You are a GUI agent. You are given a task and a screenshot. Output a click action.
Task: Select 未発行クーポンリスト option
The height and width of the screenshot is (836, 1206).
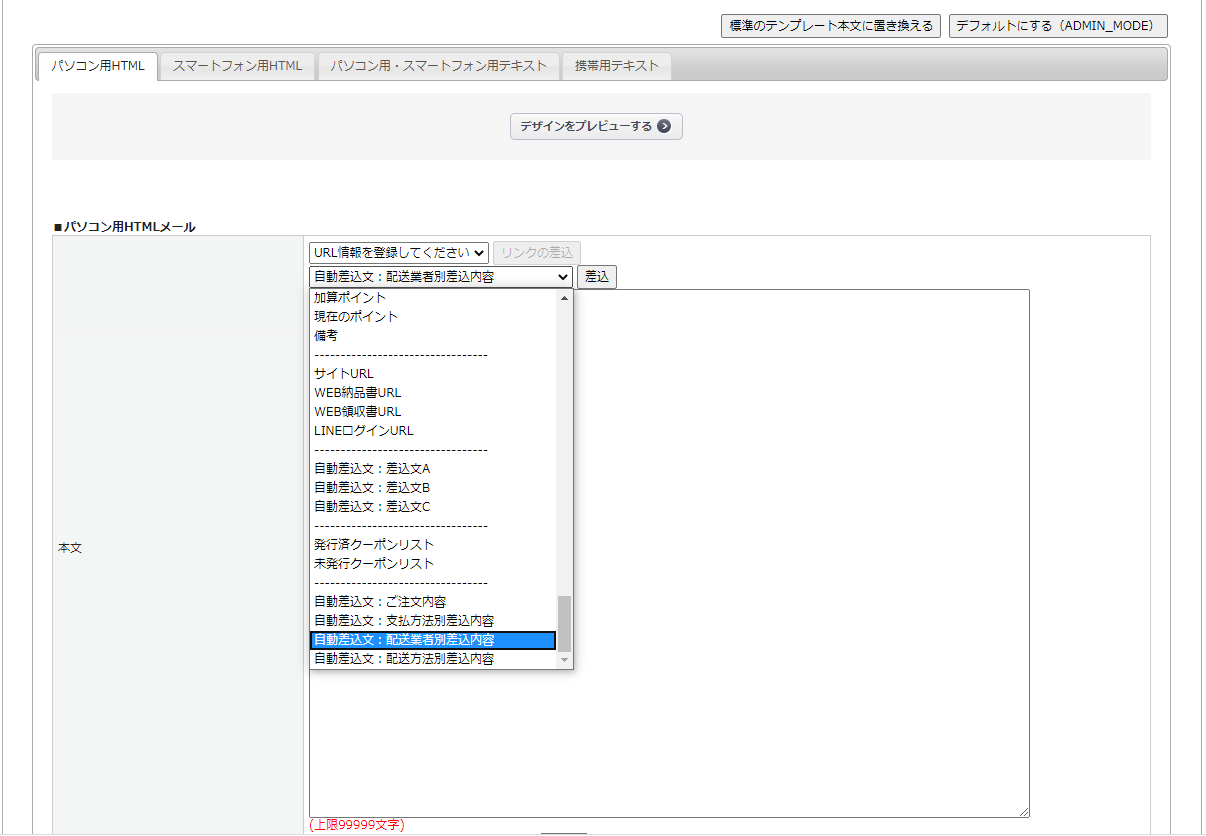click(x=374, y=564)
